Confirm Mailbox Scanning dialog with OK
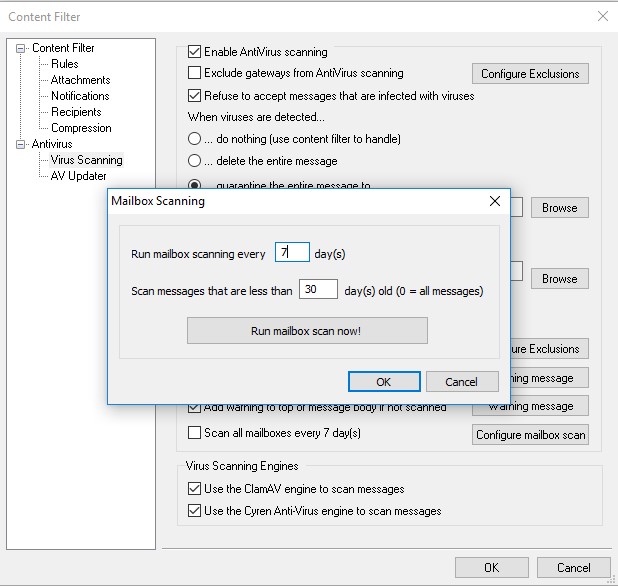Image resolution: width=618 pixels, height=586 pixels. [x=384, y=381]
